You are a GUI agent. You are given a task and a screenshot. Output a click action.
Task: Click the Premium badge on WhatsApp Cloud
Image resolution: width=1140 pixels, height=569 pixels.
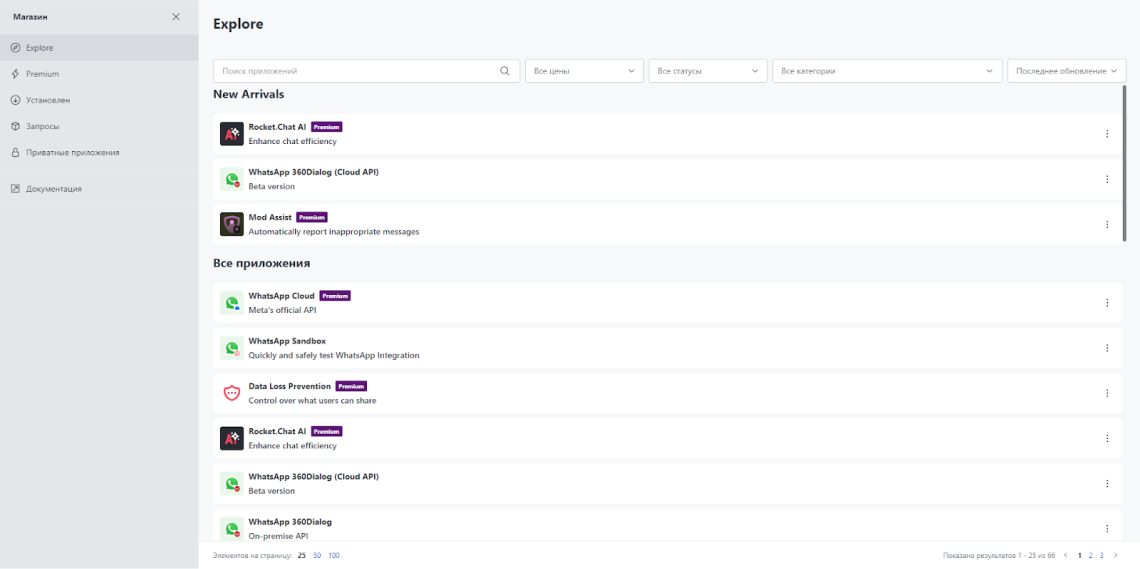pos(335,296)
